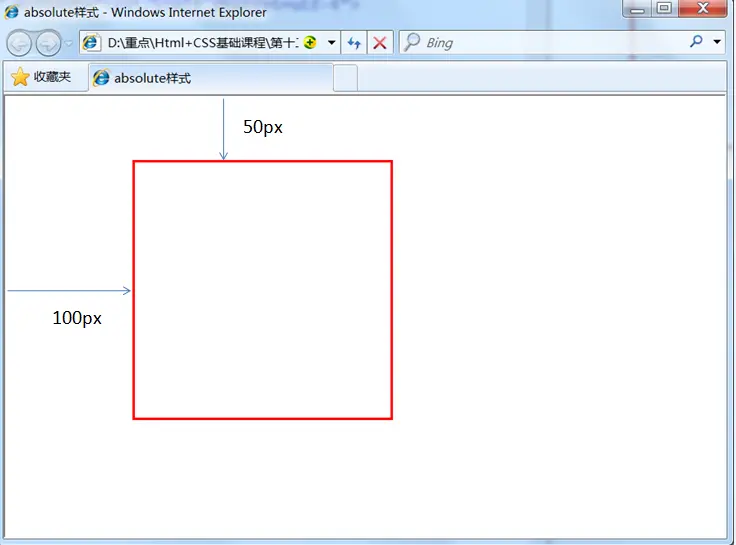This screenshot has width=736, height=545.
Task: Click the Forward navigation arrow button
Action: tap(48, 43)
